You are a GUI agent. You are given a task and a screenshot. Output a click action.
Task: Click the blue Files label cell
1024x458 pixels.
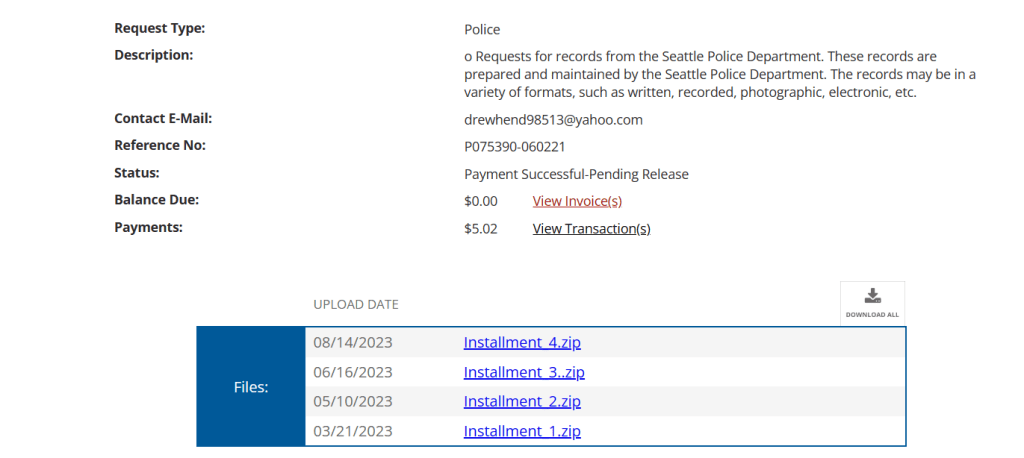click(251, 386)
